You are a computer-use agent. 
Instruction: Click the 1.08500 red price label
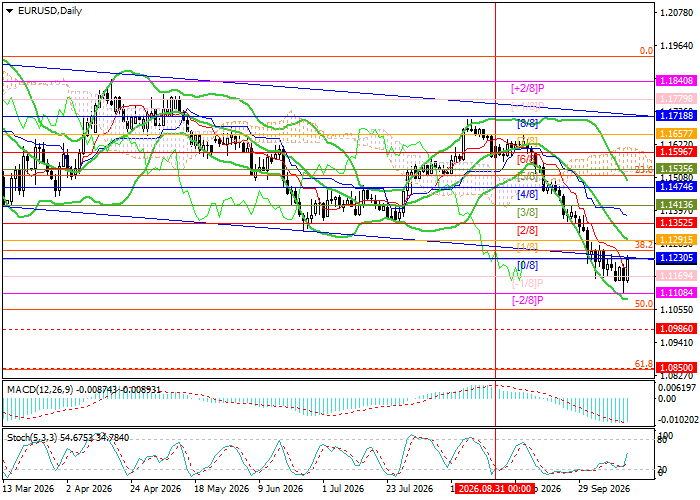(676, 368)
